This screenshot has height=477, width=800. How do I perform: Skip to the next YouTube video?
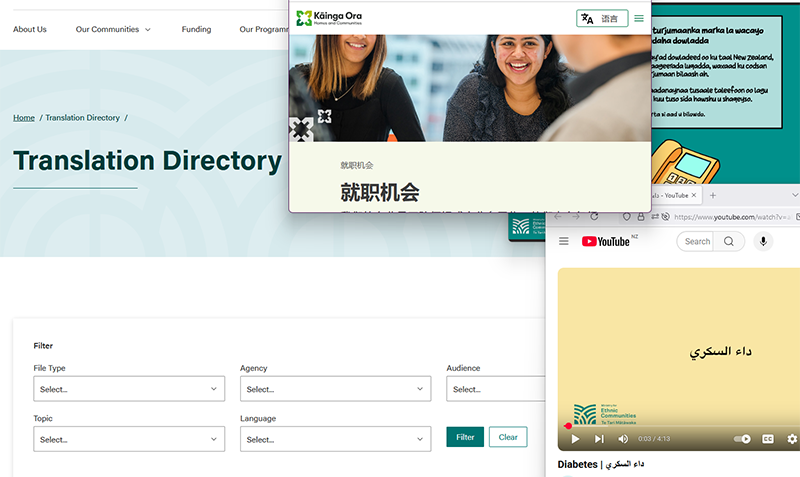[599, 439]
